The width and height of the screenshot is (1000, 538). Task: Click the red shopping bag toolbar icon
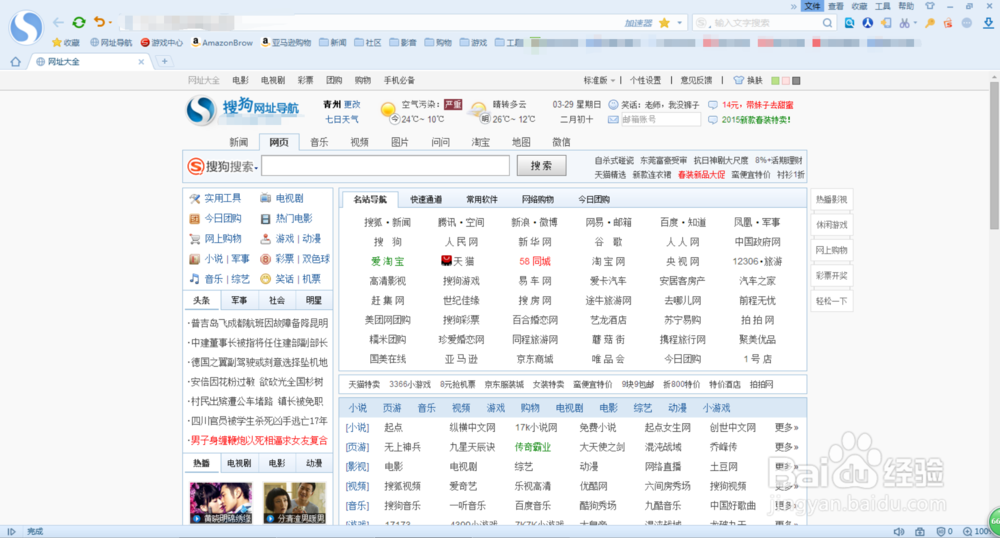coord(948,23)
